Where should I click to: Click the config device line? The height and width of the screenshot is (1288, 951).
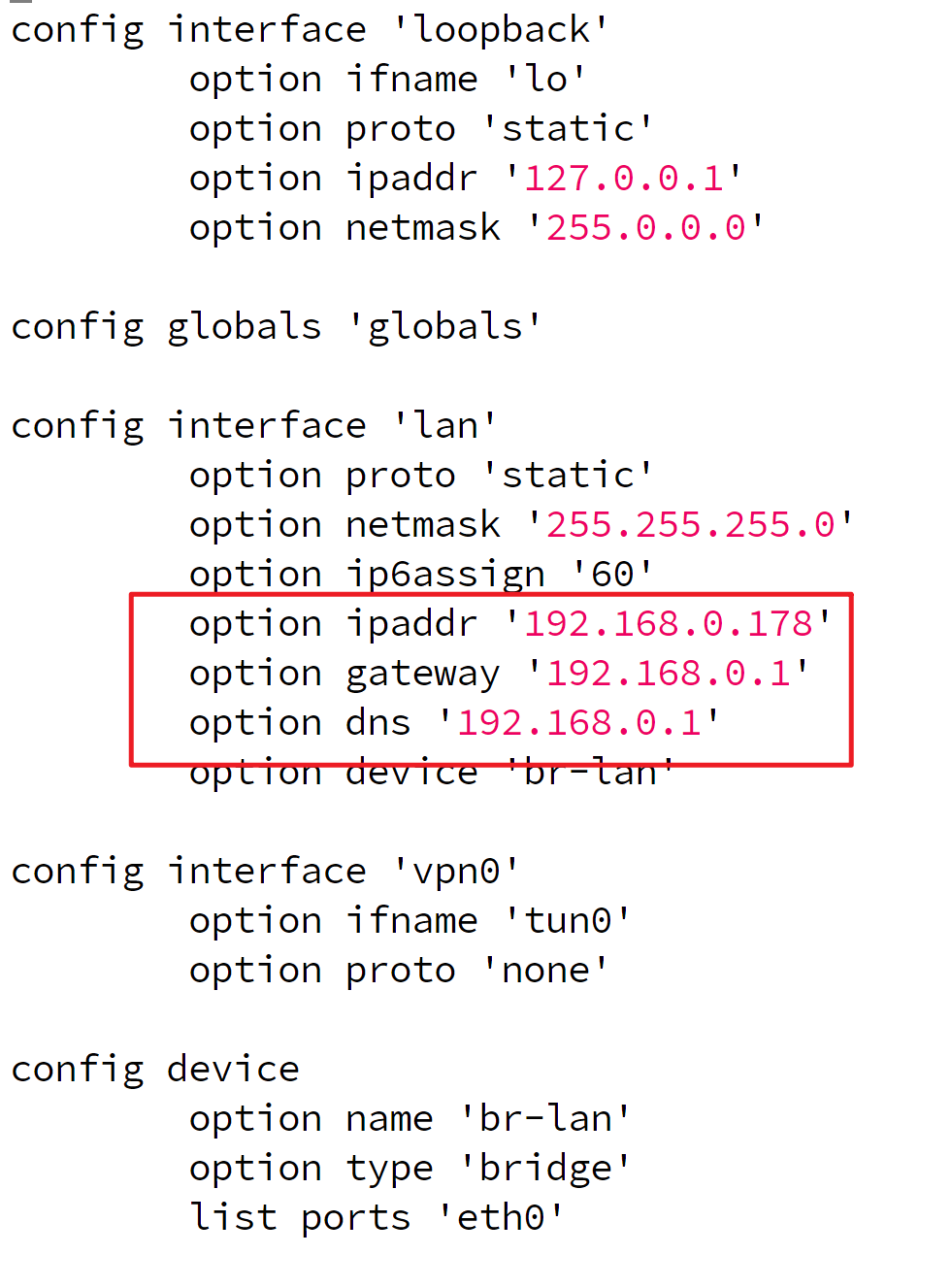[155, 1070]
